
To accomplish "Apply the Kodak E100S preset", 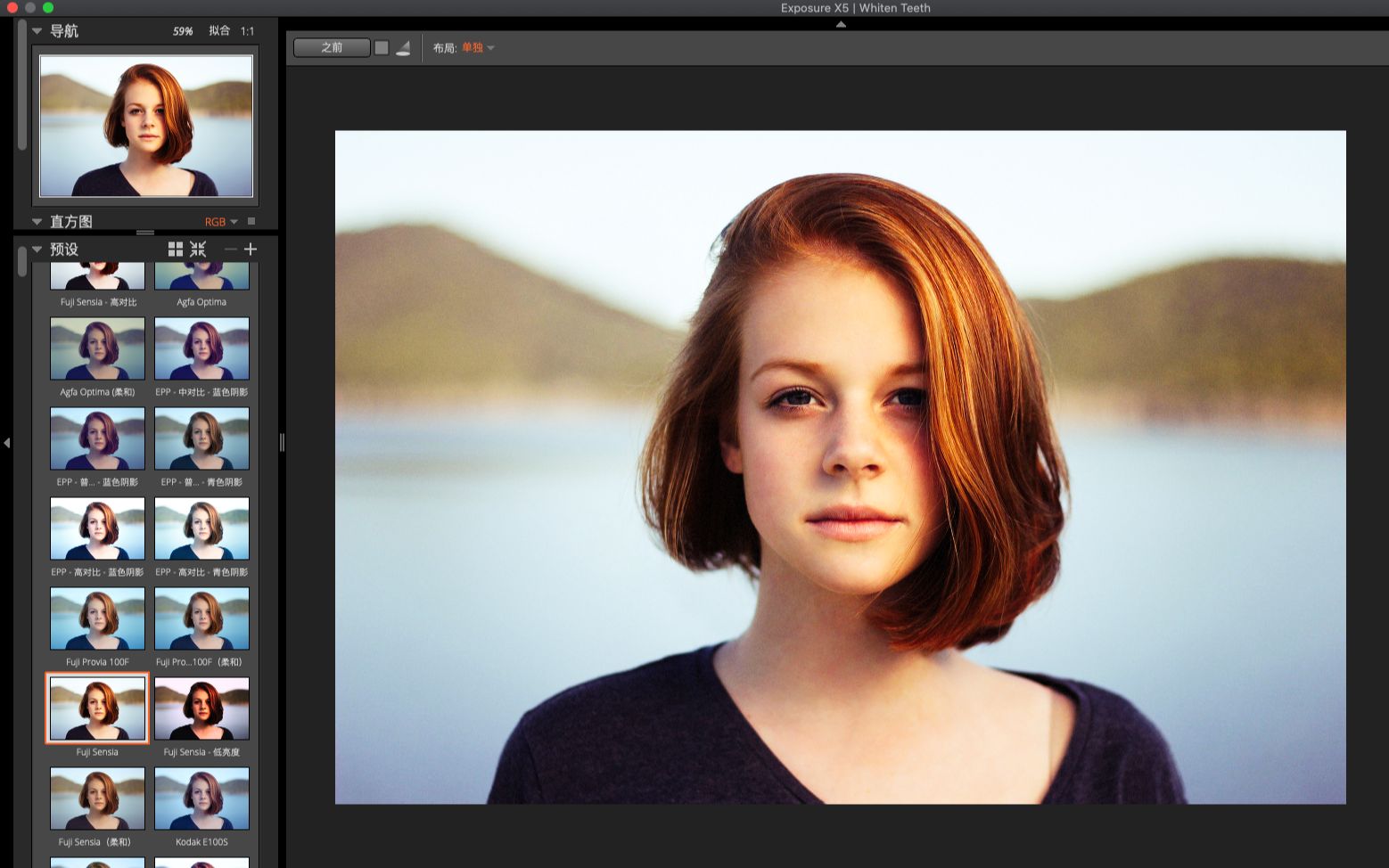I will (201, 798).
